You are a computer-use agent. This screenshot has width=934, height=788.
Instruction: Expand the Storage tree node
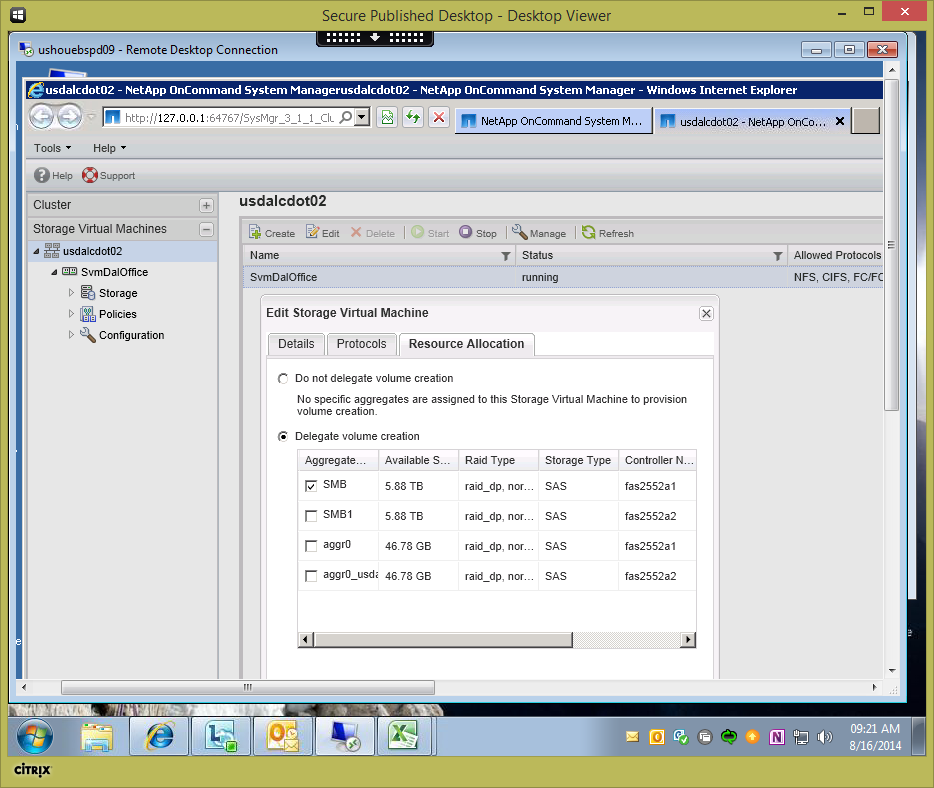point(71,293)
